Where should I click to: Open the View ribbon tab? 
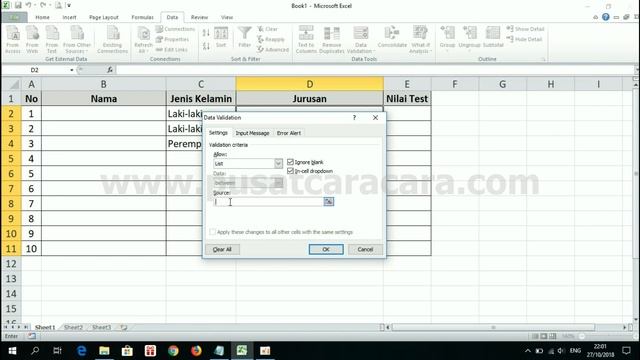click(227, 17)
